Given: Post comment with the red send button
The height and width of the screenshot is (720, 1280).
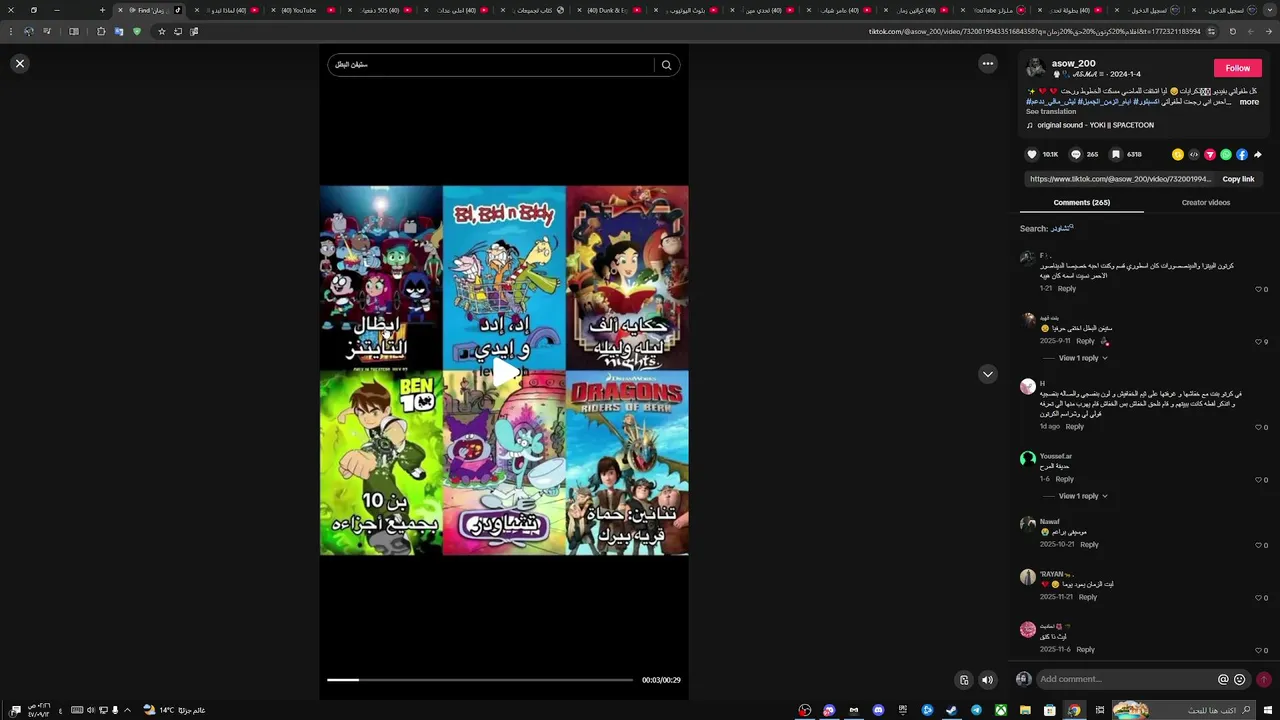Looking at the screenshot, I should [x=1264, y=680].
